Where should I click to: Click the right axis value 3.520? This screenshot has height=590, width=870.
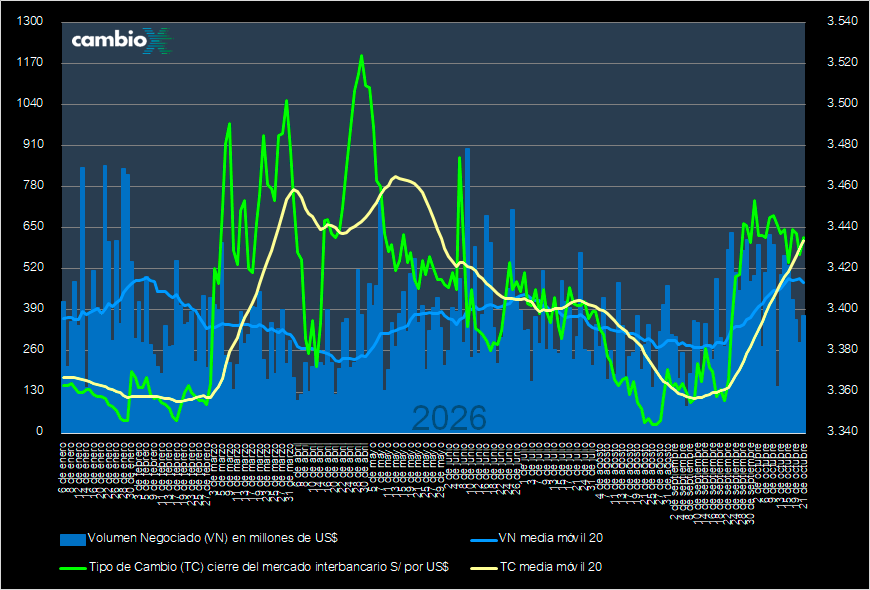click(842, 63)
